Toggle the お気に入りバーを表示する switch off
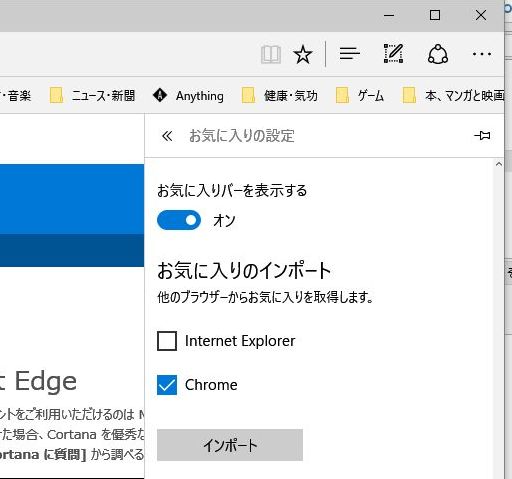512x479 pixels. 179,220
